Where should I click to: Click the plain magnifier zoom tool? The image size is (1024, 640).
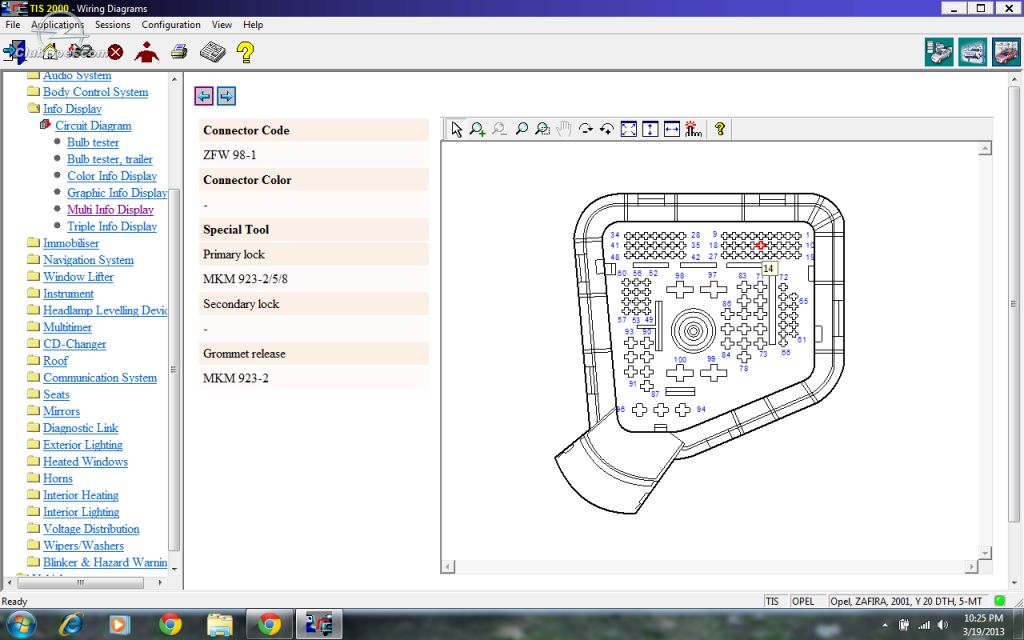(521, 129)
